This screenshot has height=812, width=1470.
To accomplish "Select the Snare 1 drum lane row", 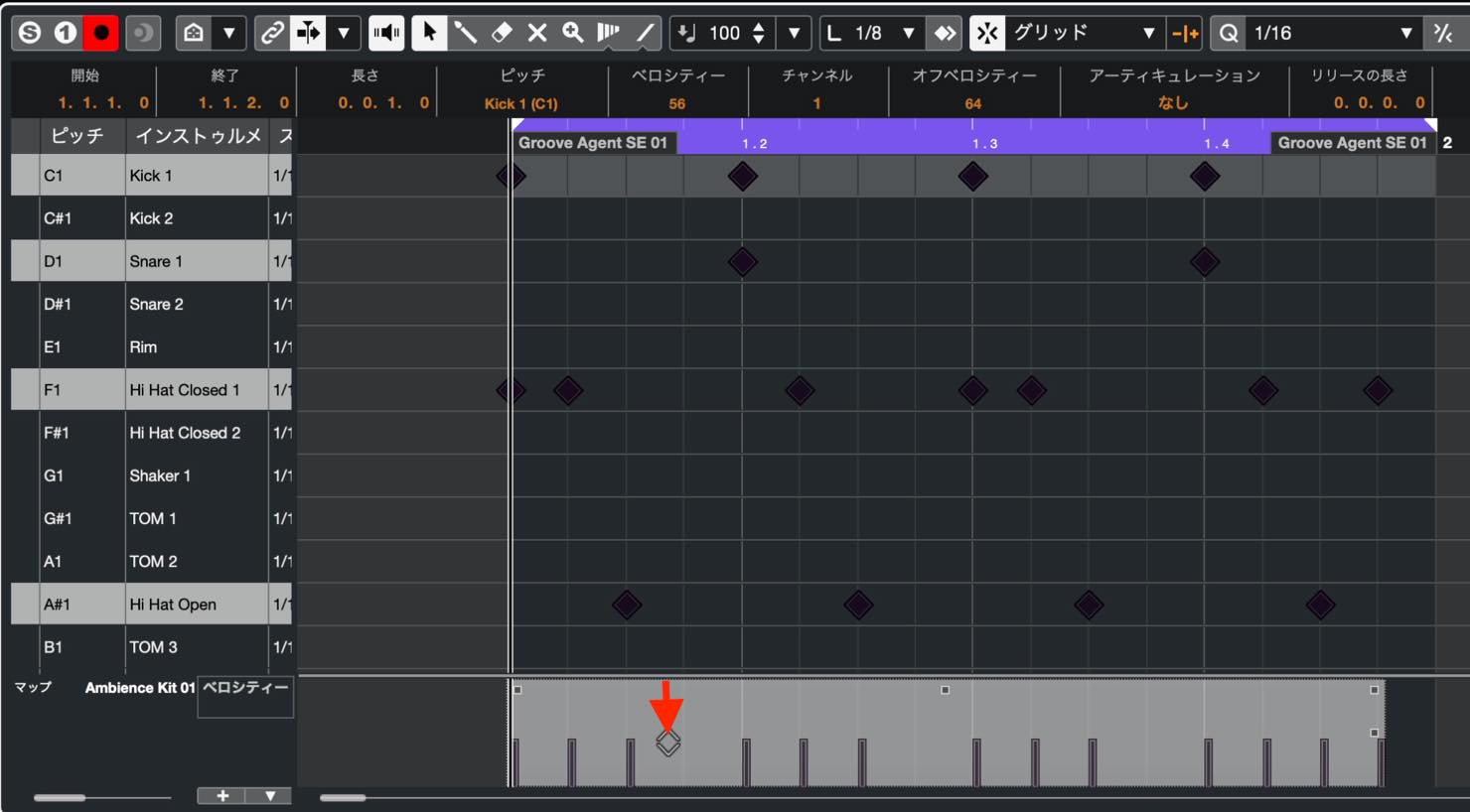I will coord(152,261).
